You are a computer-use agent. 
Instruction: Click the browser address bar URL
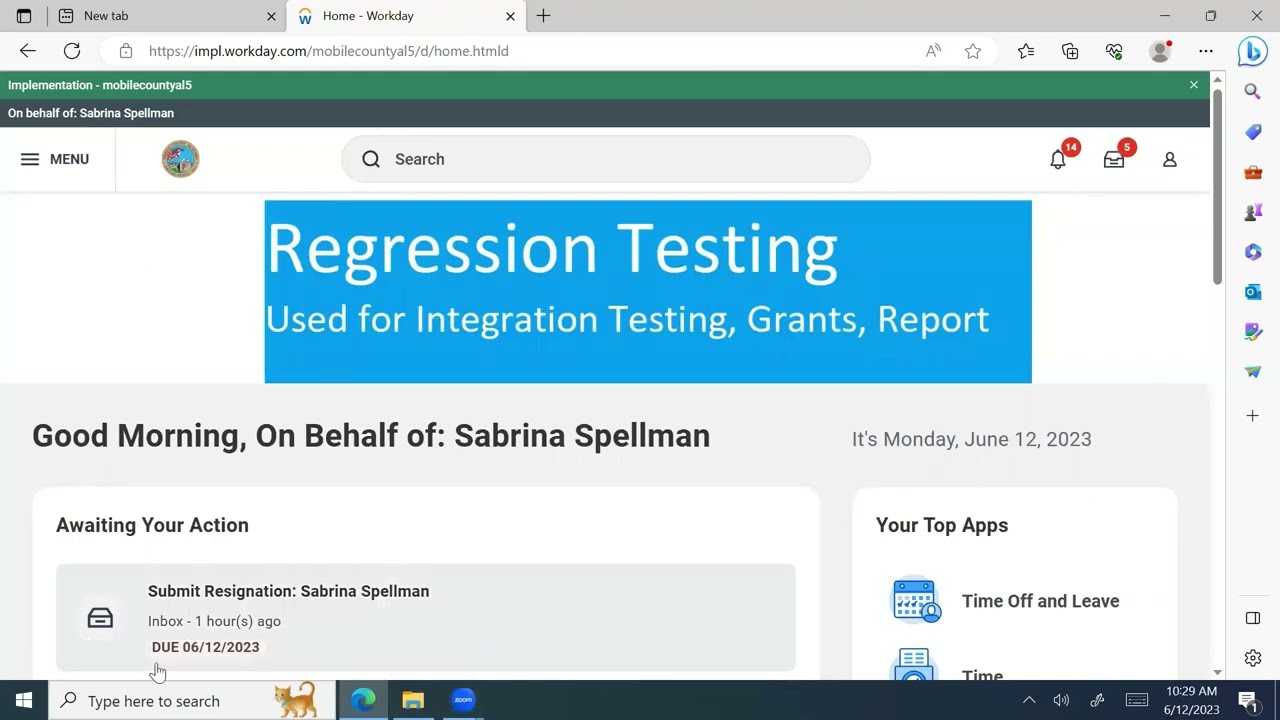click(328, 51)
